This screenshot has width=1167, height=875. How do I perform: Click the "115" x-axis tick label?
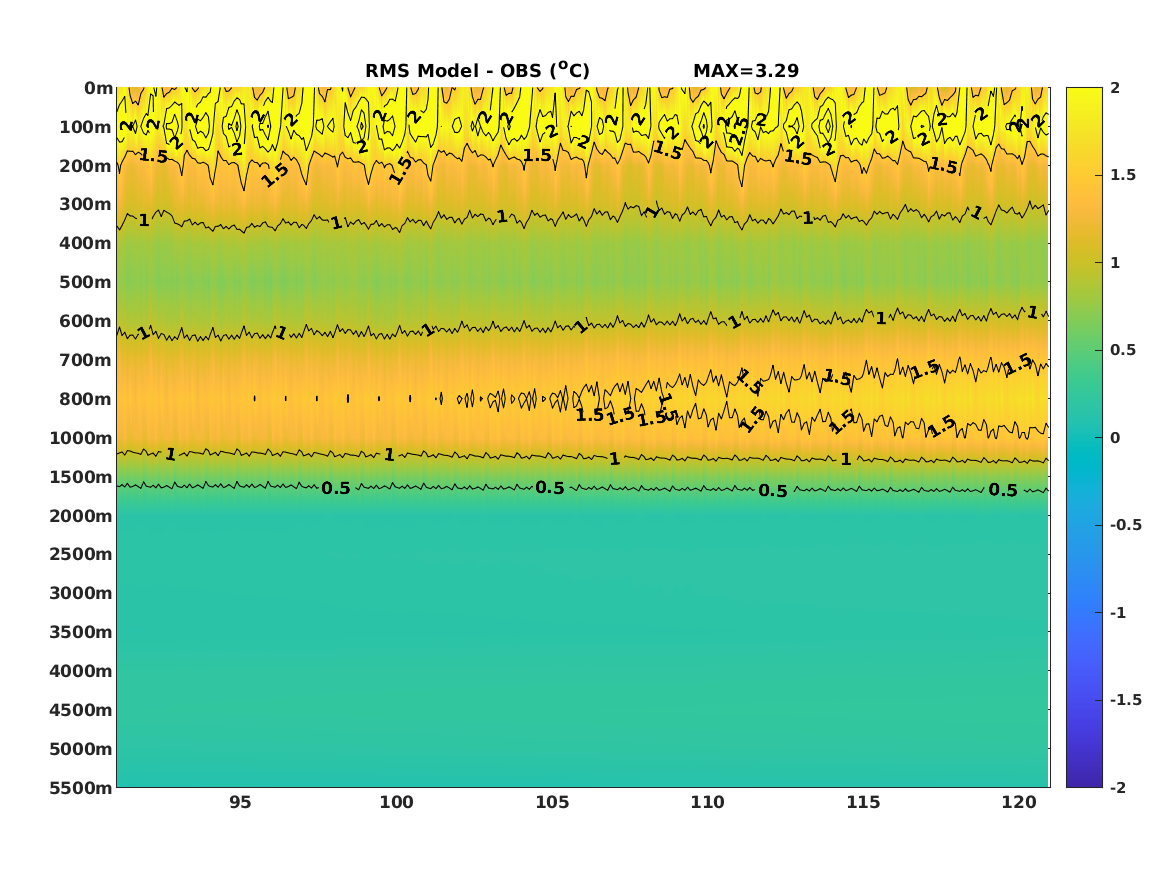pos(863,803)
